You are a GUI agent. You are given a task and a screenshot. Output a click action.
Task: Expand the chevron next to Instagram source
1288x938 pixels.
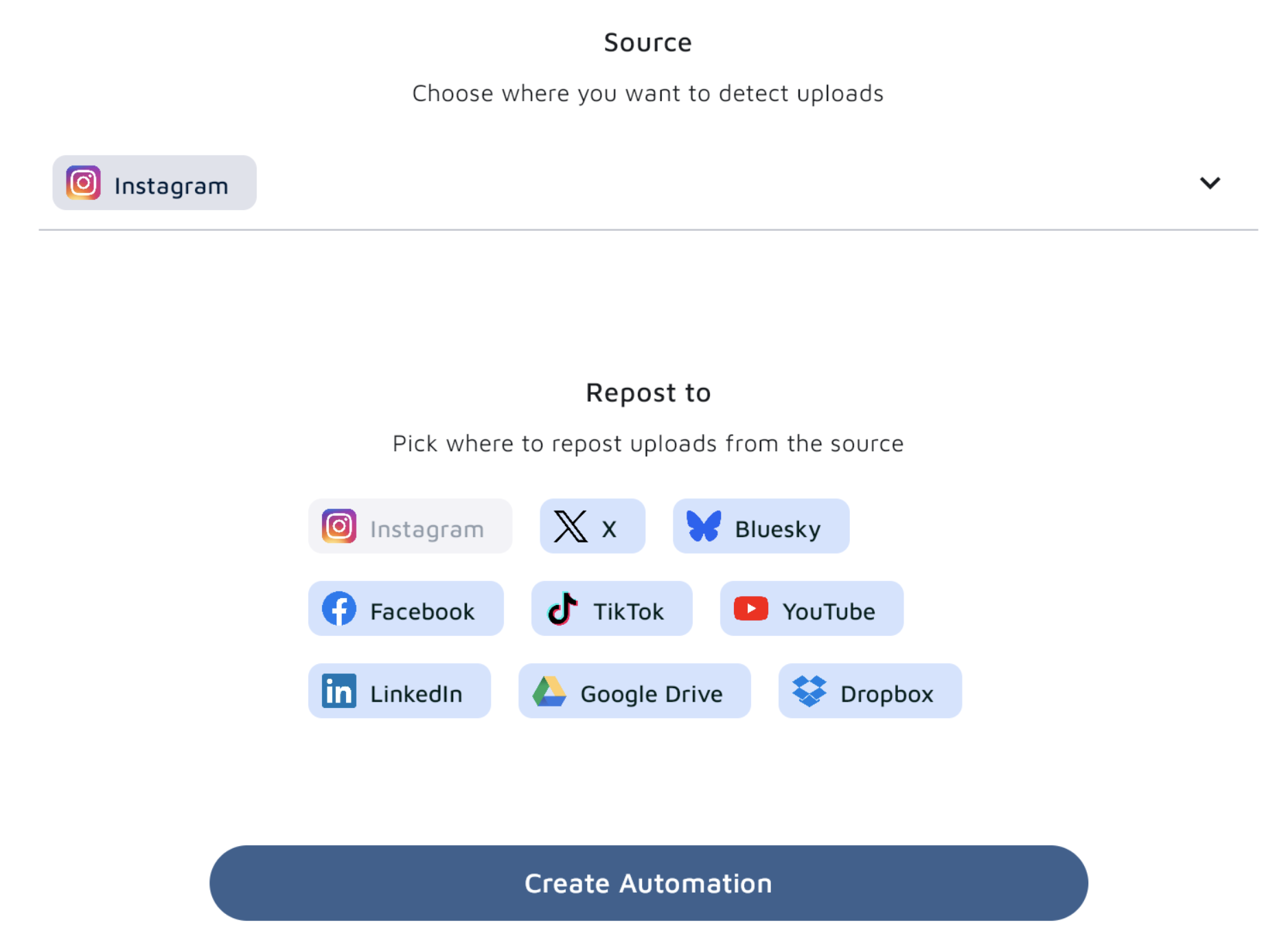pyautogui.click(x=1210, y=183)
